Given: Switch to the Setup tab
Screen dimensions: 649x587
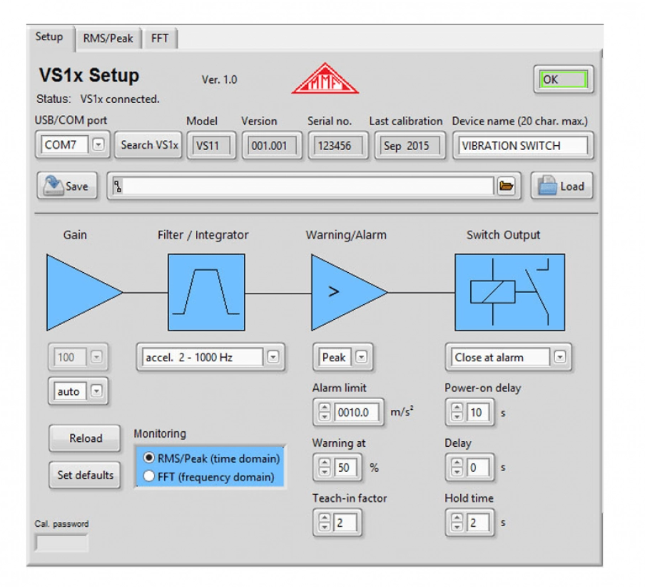Looking at the screenshot, I should tap(49, 37).
